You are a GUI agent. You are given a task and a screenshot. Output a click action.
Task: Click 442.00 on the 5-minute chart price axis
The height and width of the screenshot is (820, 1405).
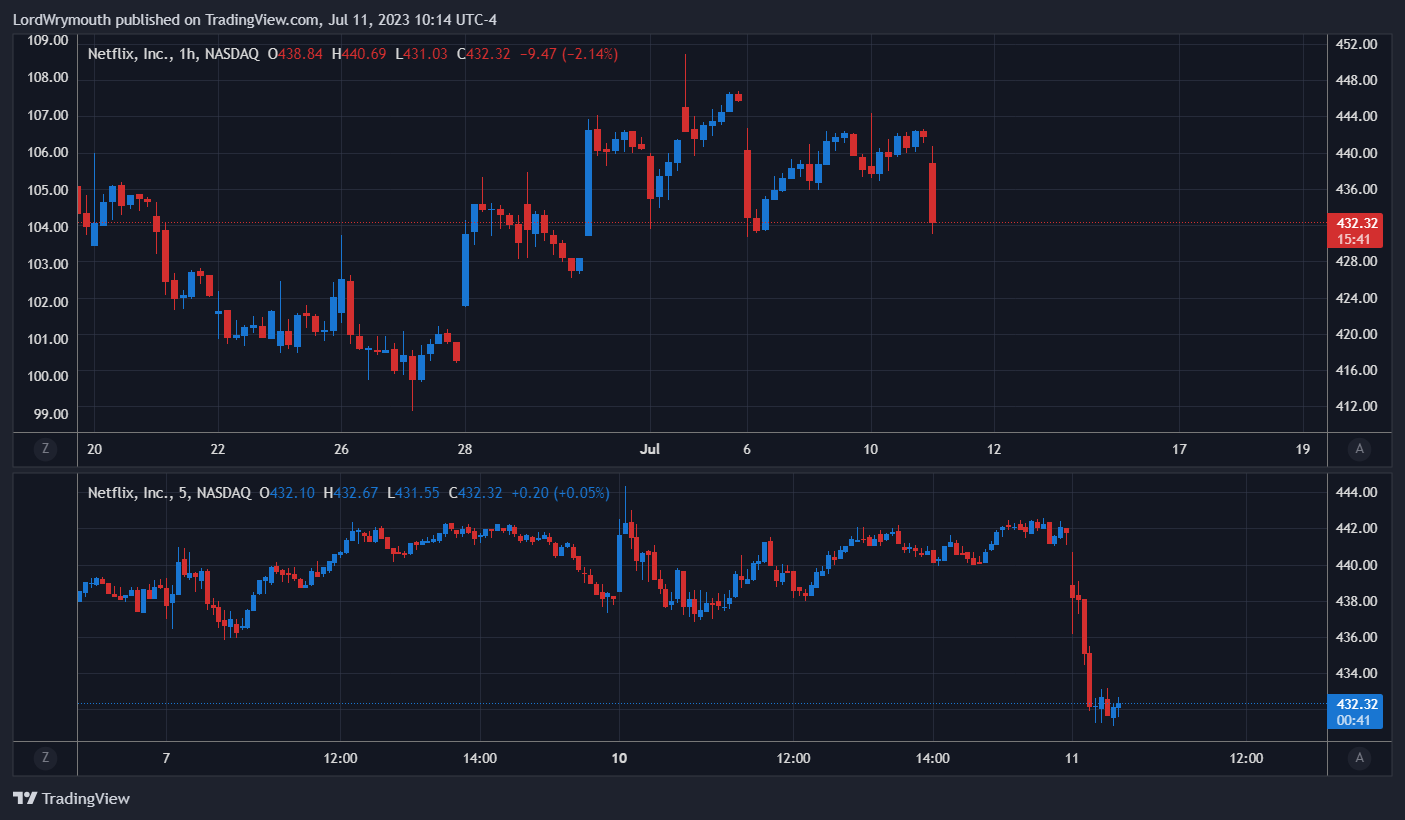point(1358,528)
